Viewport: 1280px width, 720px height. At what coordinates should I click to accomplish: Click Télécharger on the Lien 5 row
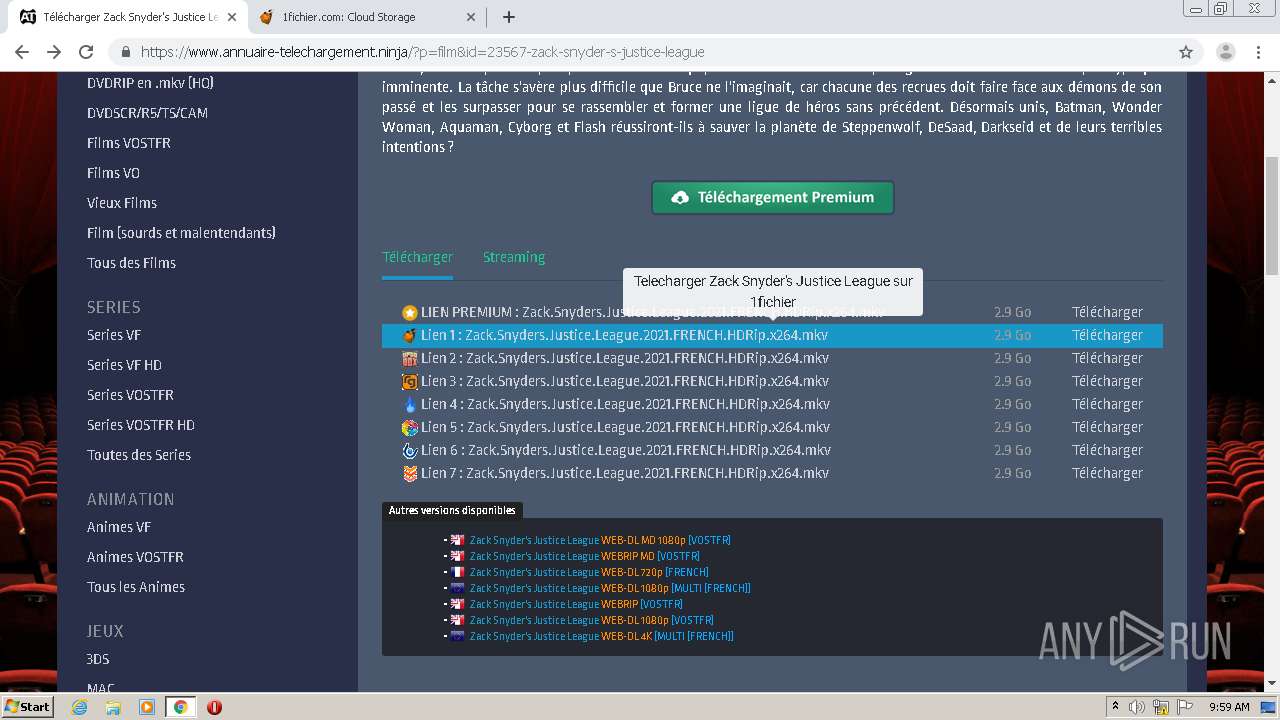point(1107,427)
